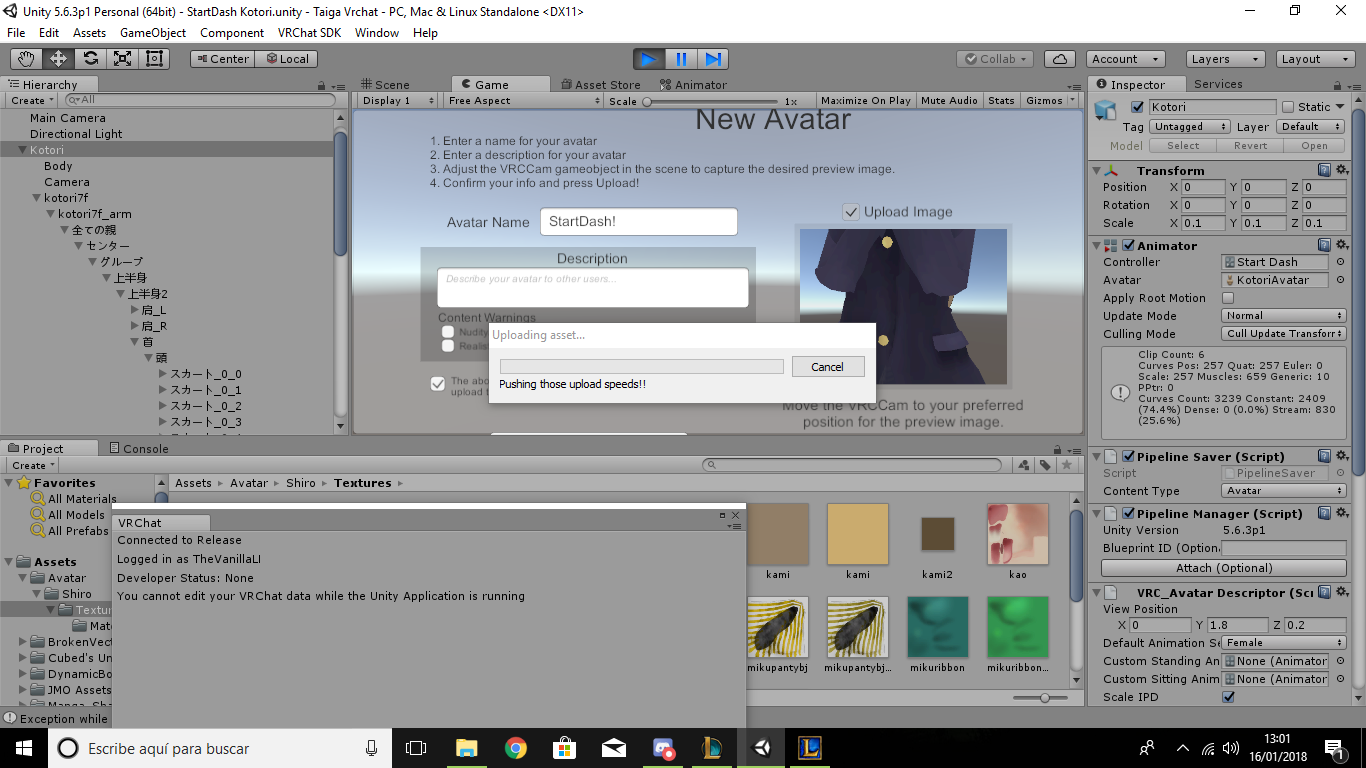
Task: Toggle the Static checkbox for Kotori
Action: coord(1288,107)
